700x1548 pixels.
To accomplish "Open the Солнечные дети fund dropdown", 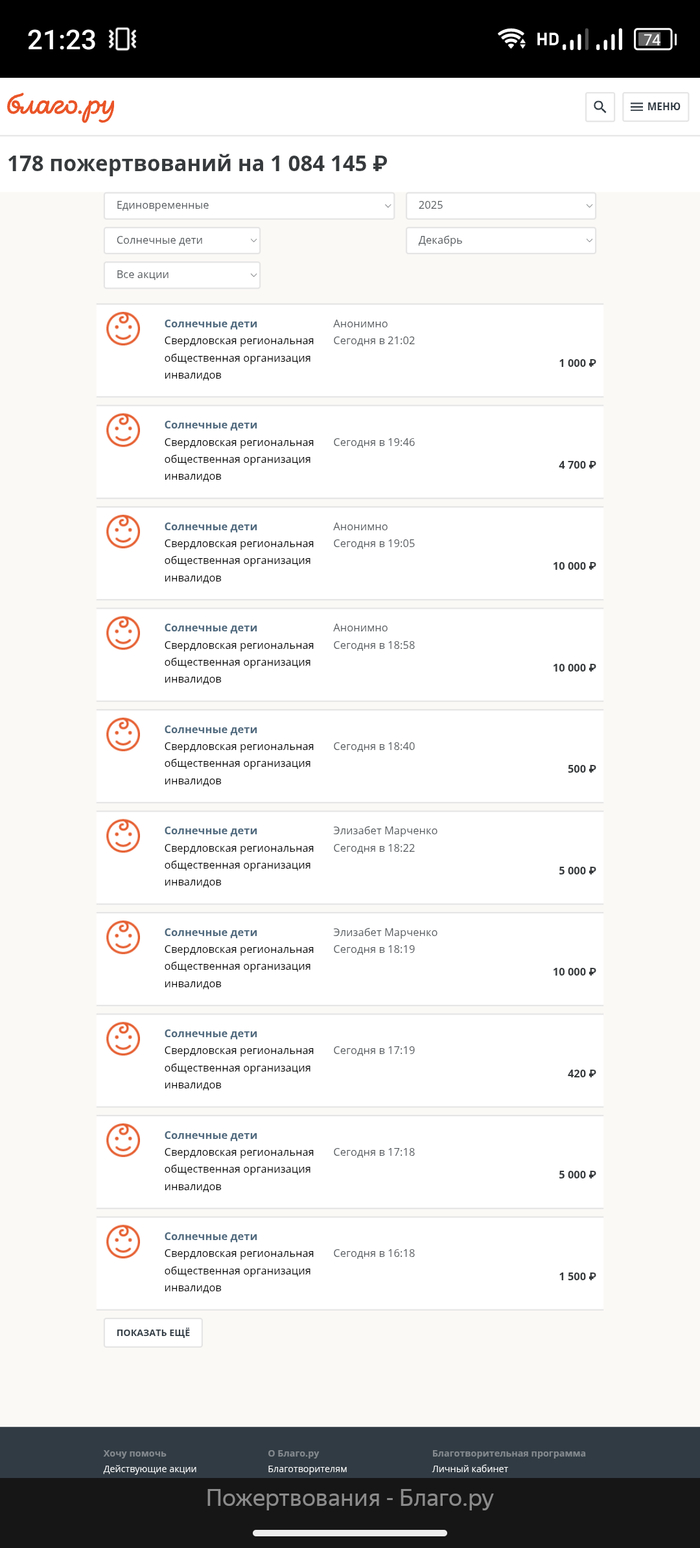I will (x=182, y=240).
